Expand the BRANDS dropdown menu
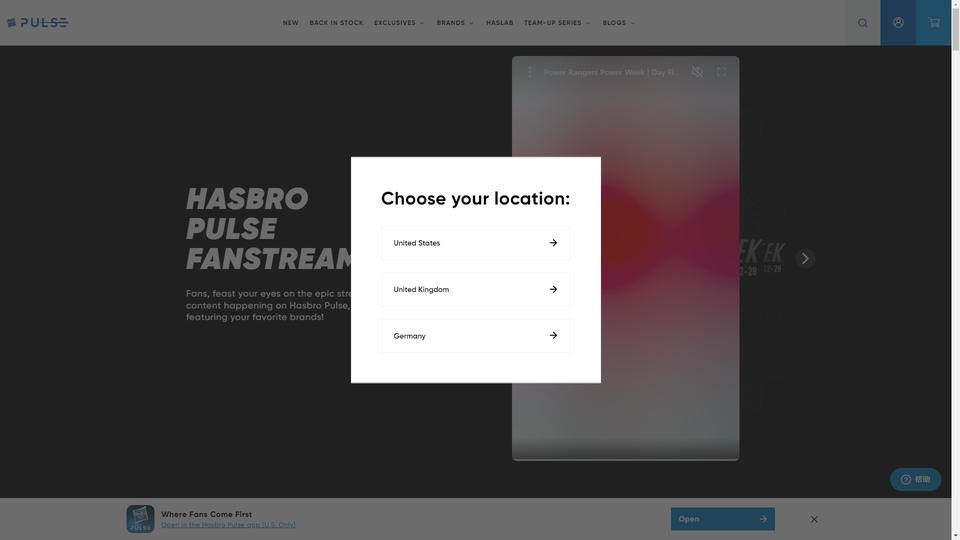This screenshot has height=540, width=960. click(x=455, y=23)
